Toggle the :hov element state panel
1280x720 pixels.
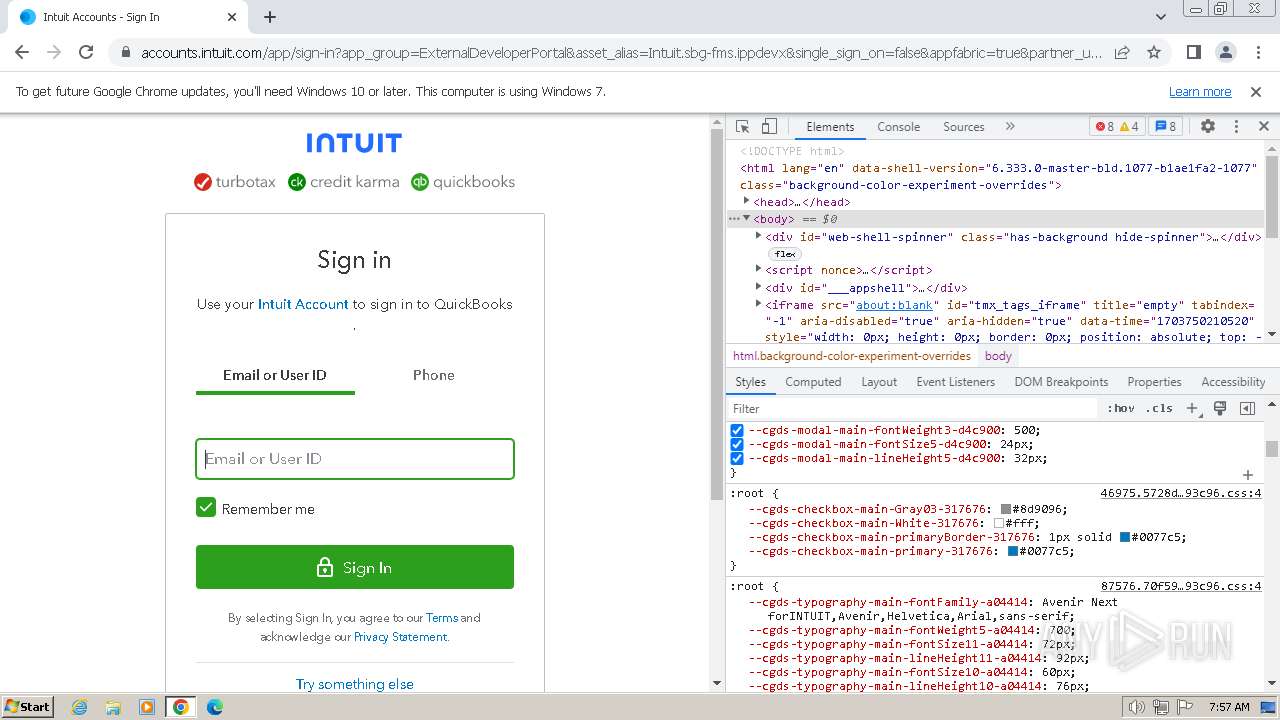[1121, 409]
